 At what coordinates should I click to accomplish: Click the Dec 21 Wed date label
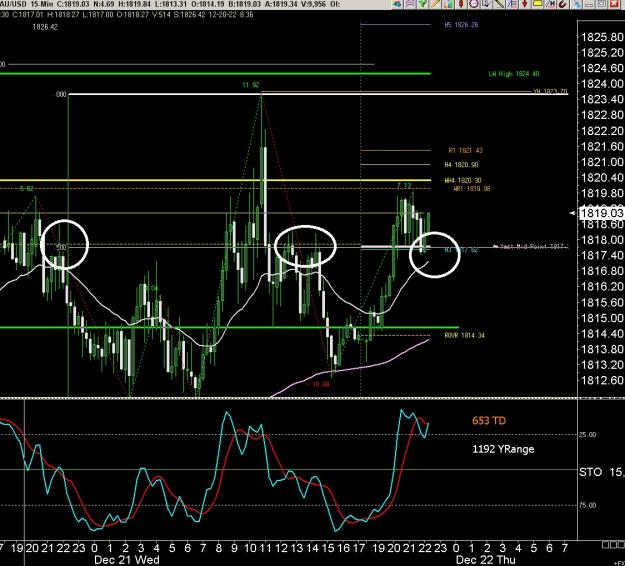point(127,560)
